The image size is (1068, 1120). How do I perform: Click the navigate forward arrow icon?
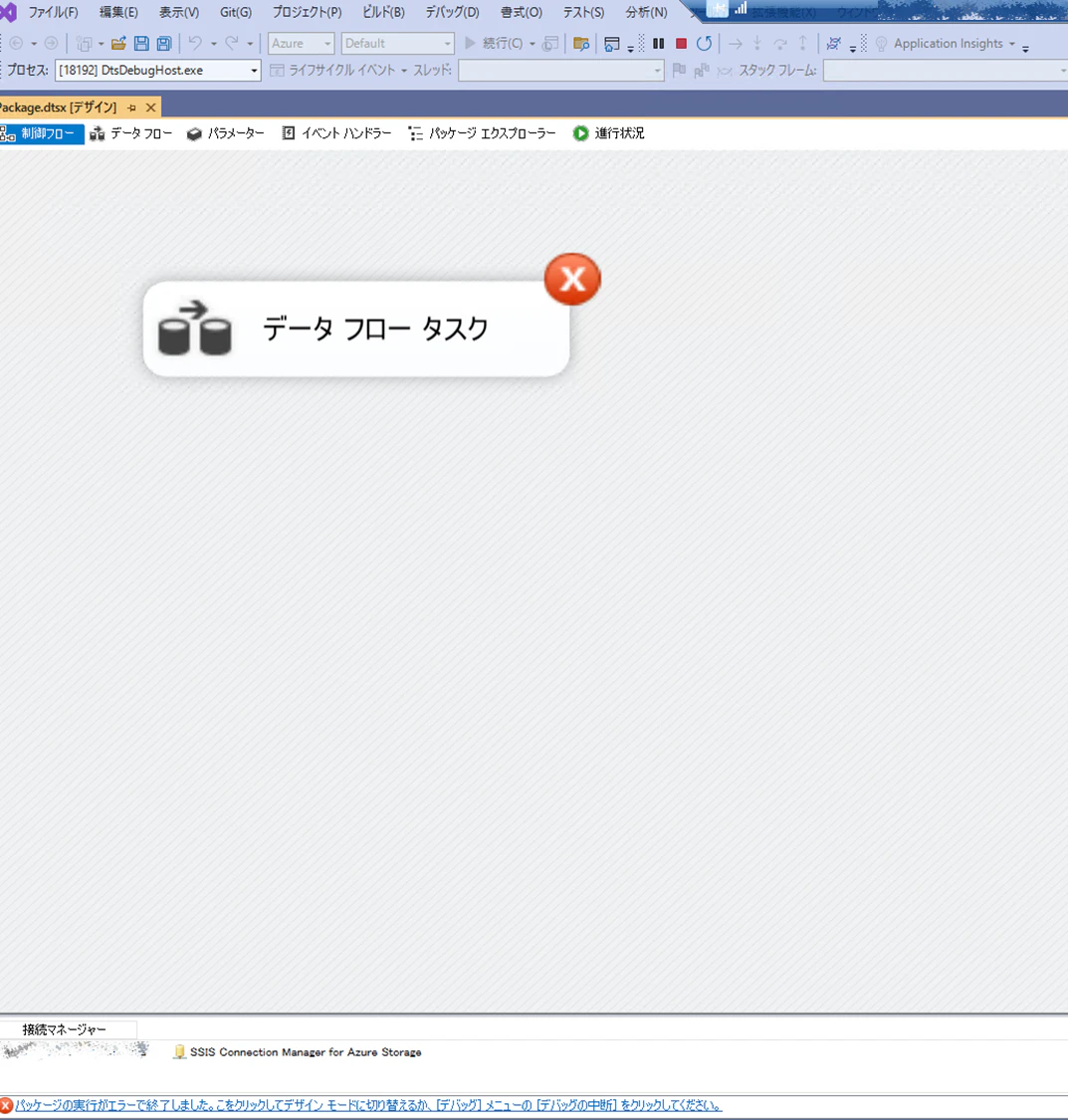[51, 44]
